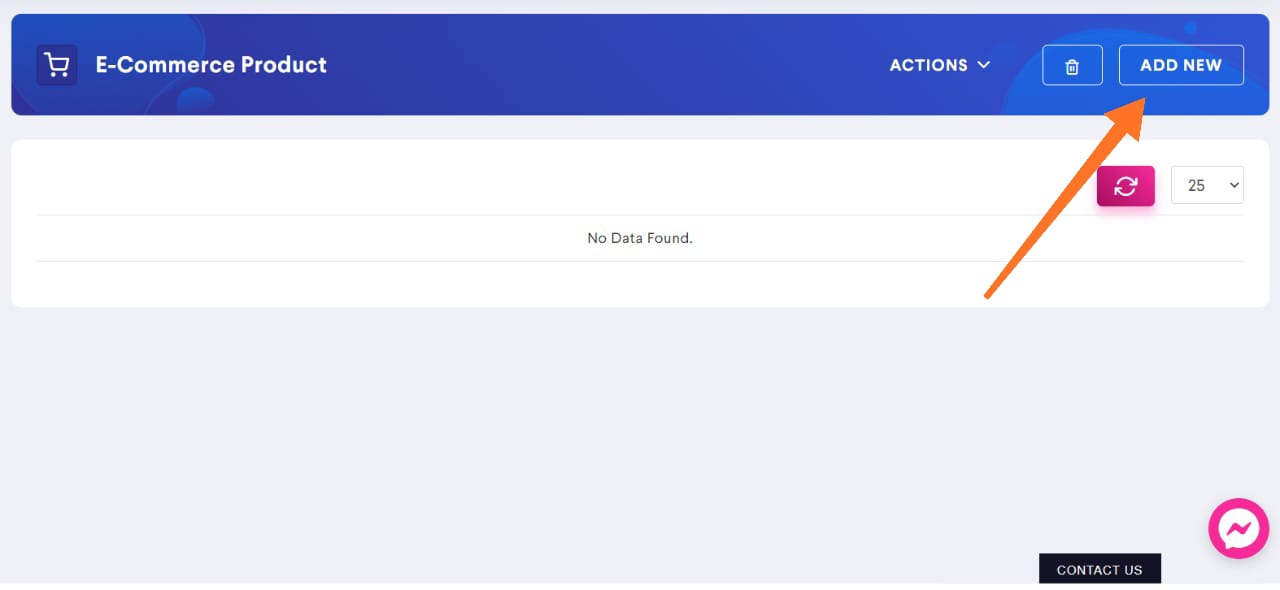The image size is (1280, 590).
Task: Click the small caret in page-size box
Action: point(1233,186)
